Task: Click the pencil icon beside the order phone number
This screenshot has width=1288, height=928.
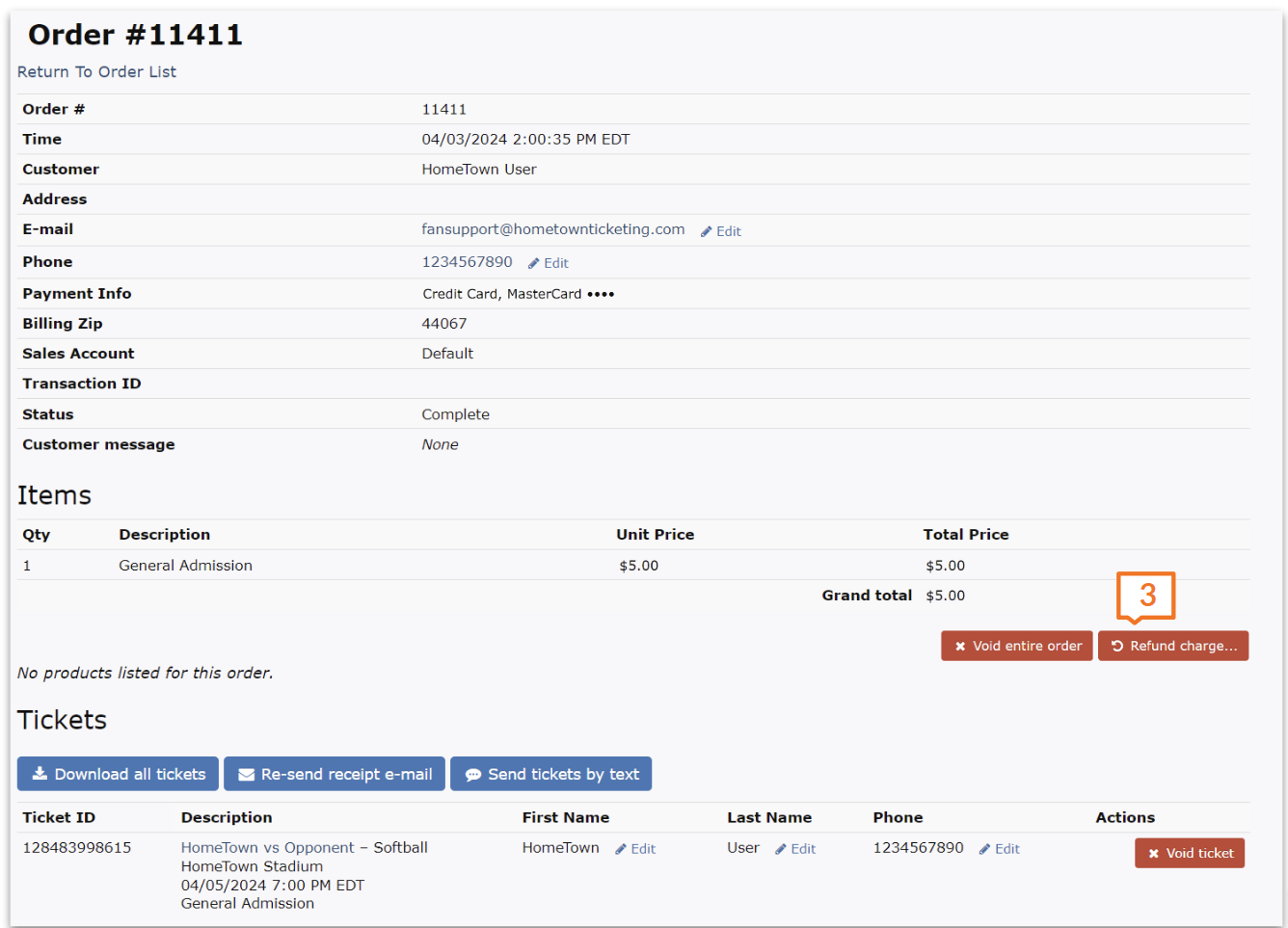Action: click(x=534, y=264)
